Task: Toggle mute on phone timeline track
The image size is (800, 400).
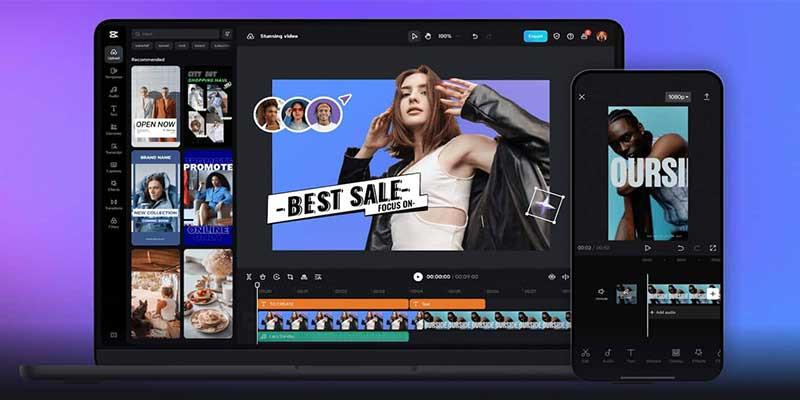Action: [x=602, y=292]
